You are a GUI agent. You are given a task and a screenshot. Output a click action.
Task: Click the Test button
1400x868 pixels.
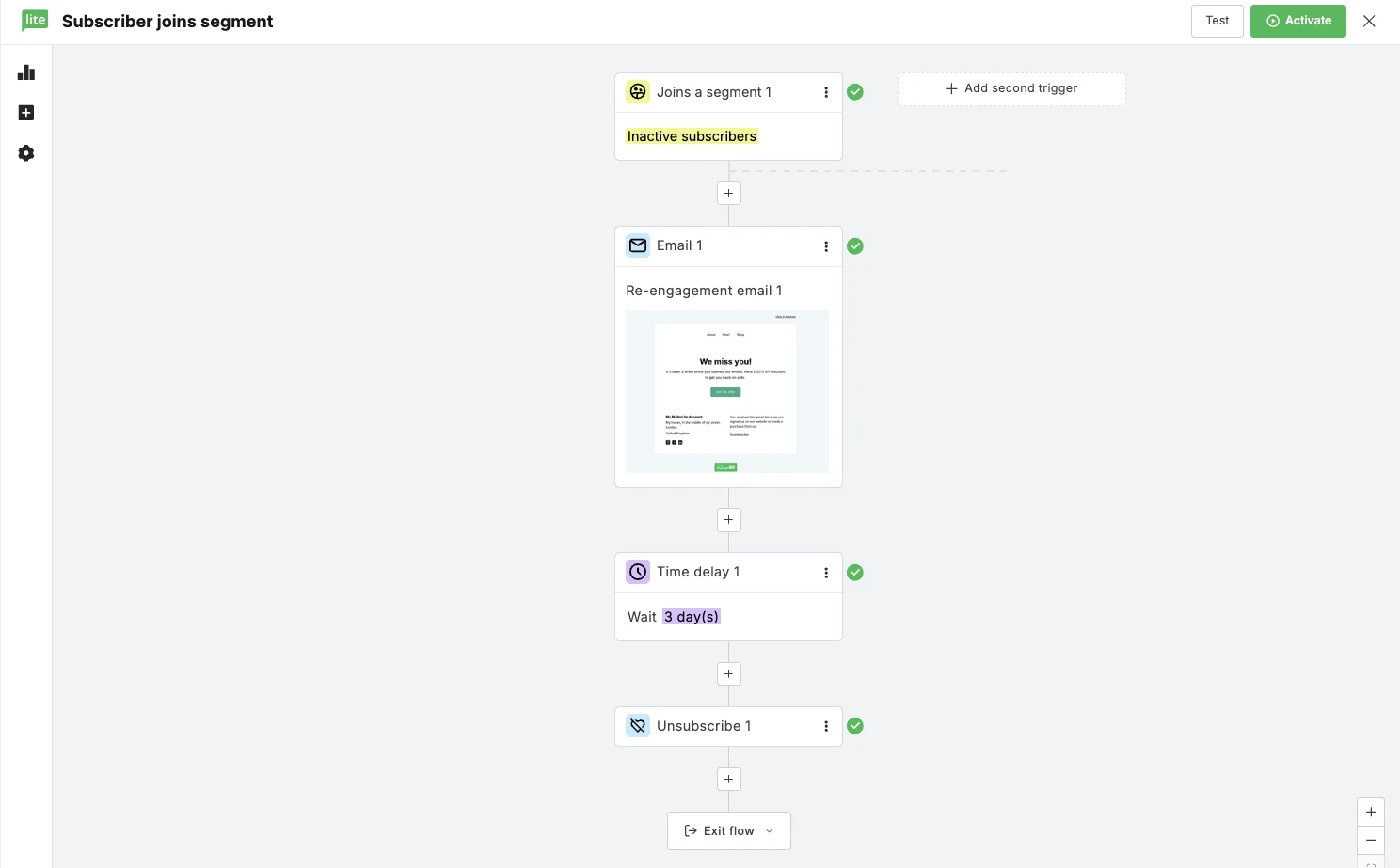pyautogui.click(x=1217, y=21)
